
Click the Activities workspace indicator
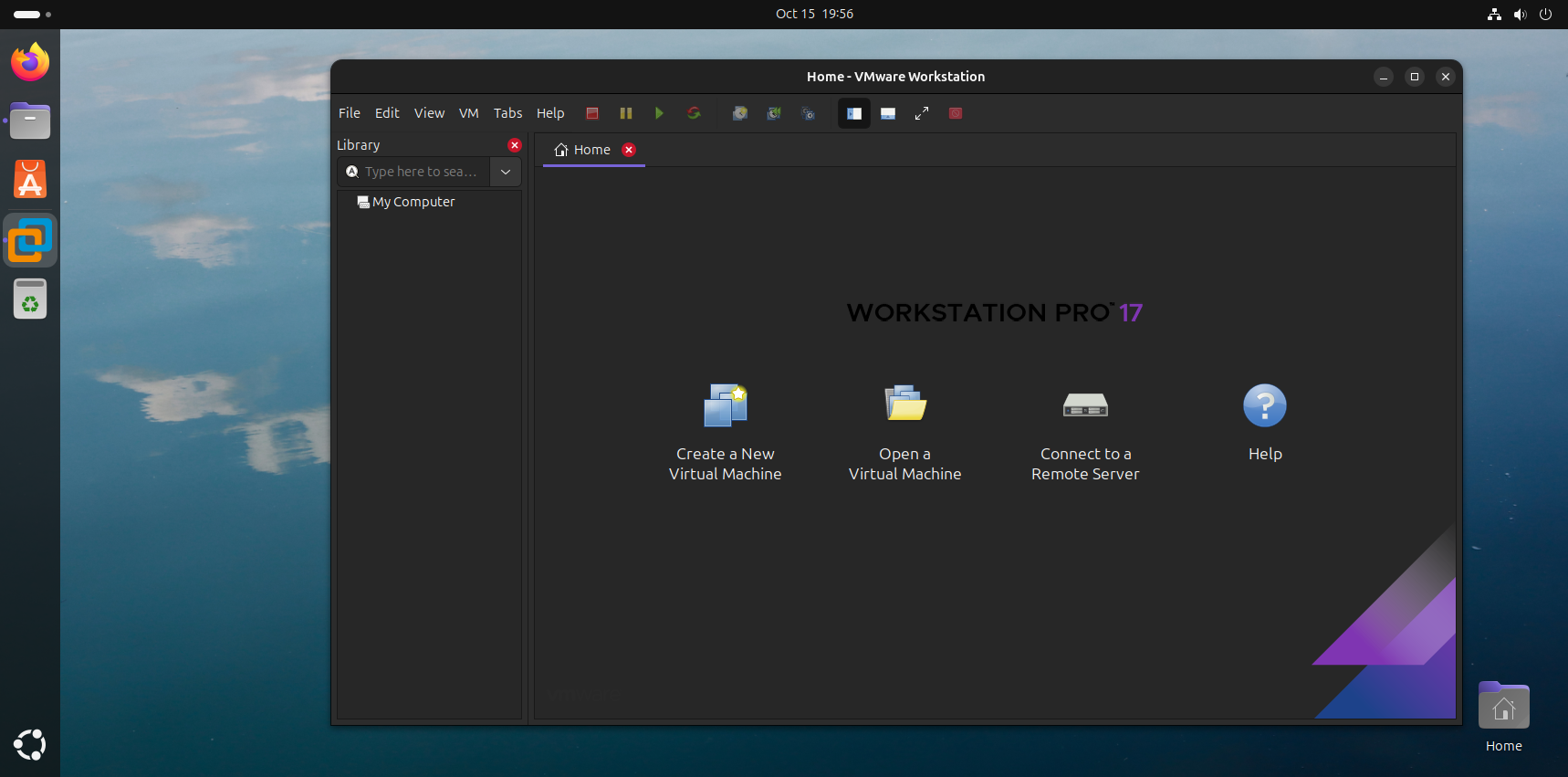(x=32, y=14)
